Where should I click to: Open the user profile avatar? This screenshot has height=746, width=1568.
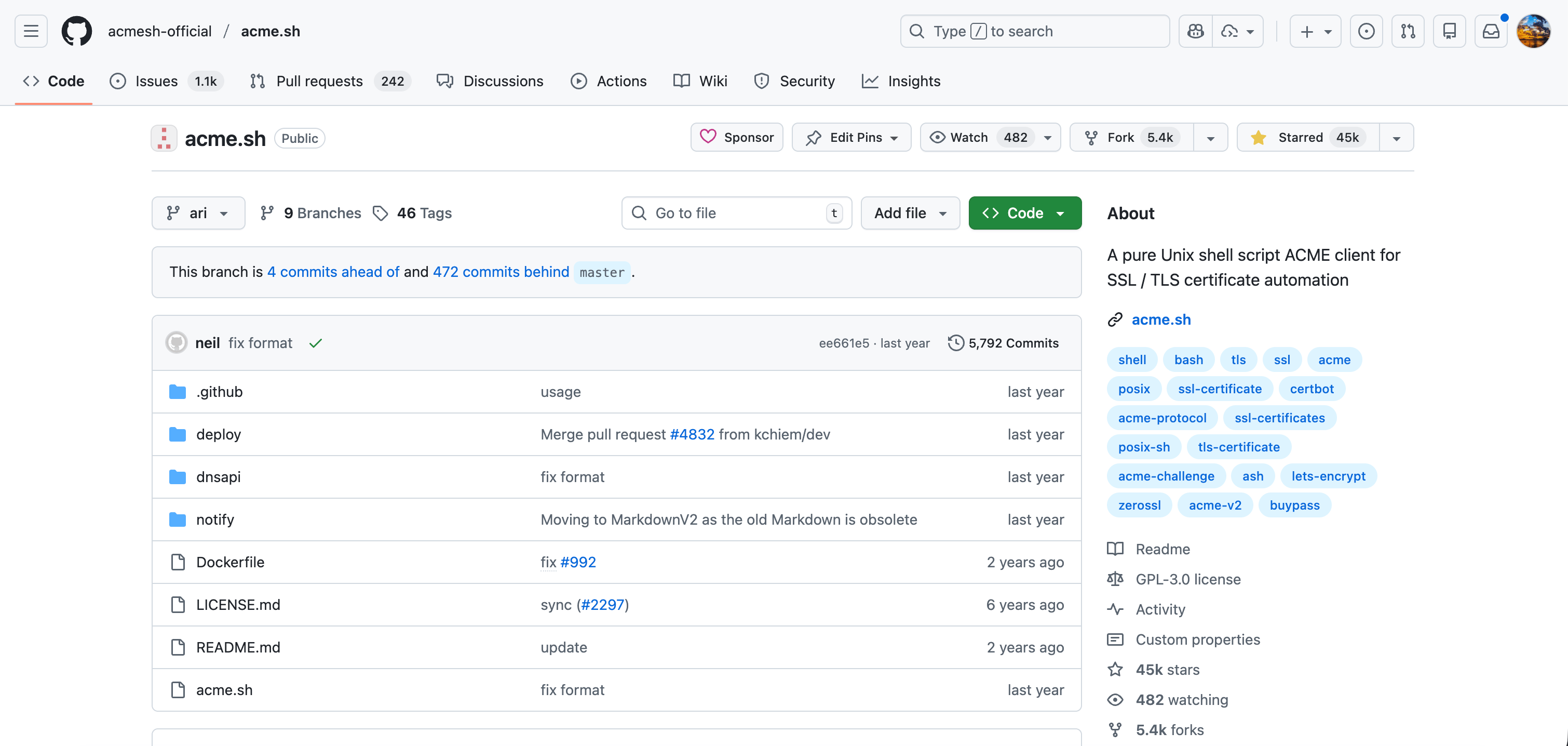coord(1533,31)
